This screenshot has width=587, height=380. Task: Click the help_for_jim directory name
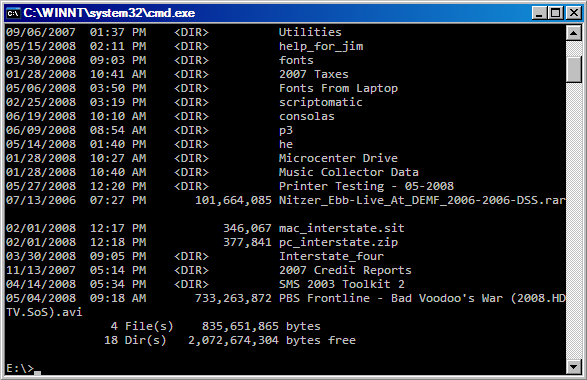[x=321, y=46]
